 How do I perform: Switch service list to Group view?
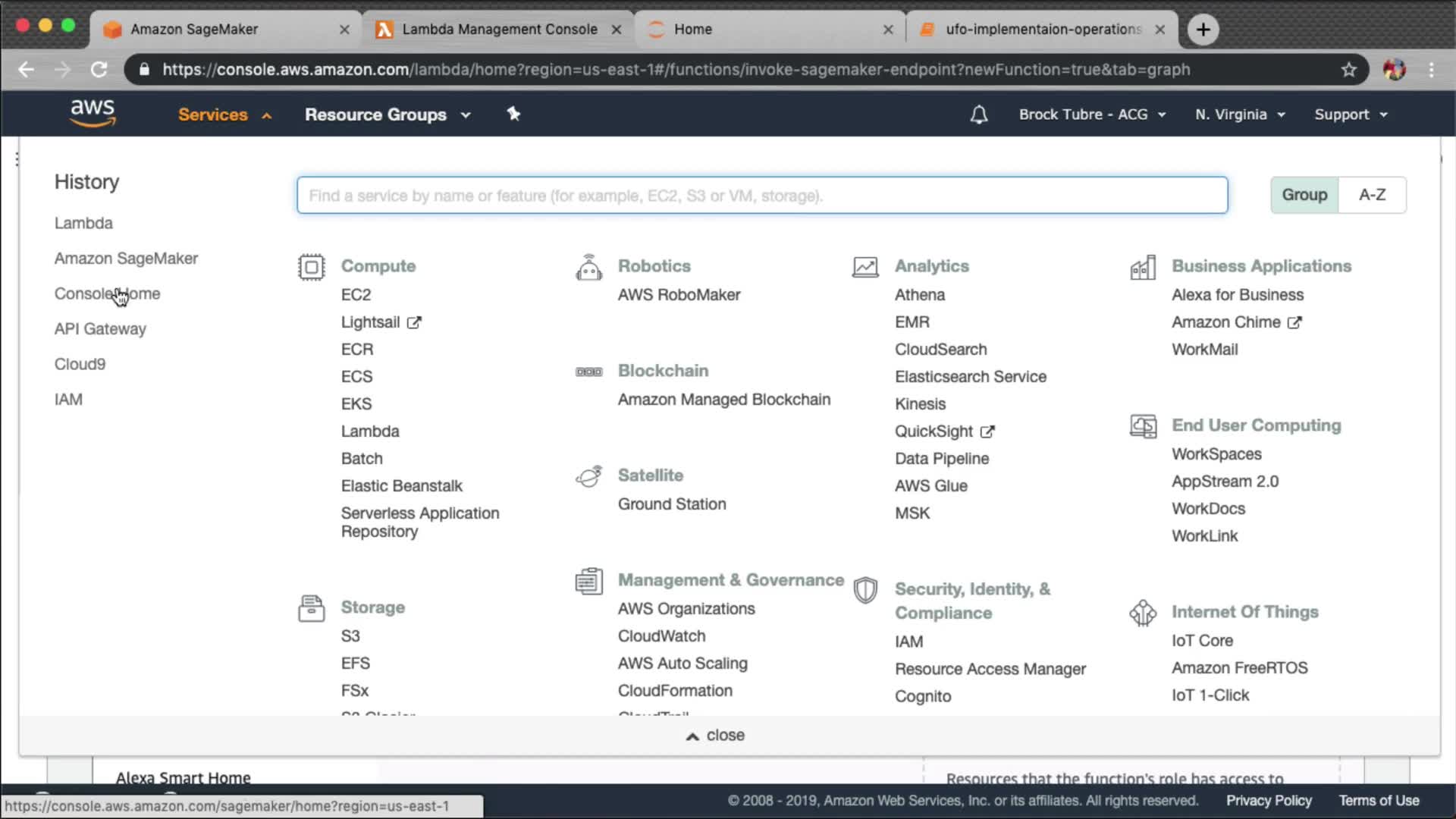coord(1304,195)
